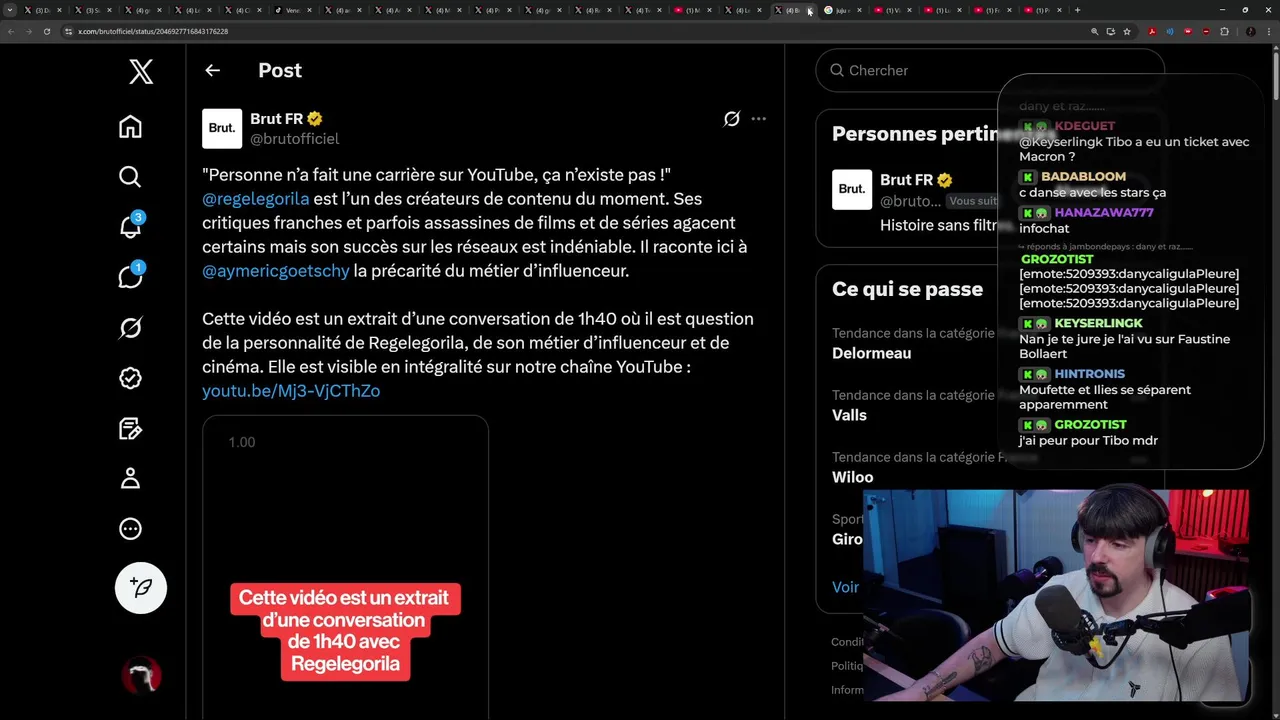Open the Adobe Acrobat extension icon
This screenshot has width=1280, height=720.
pyautogui.click(x=1152, y=31)
